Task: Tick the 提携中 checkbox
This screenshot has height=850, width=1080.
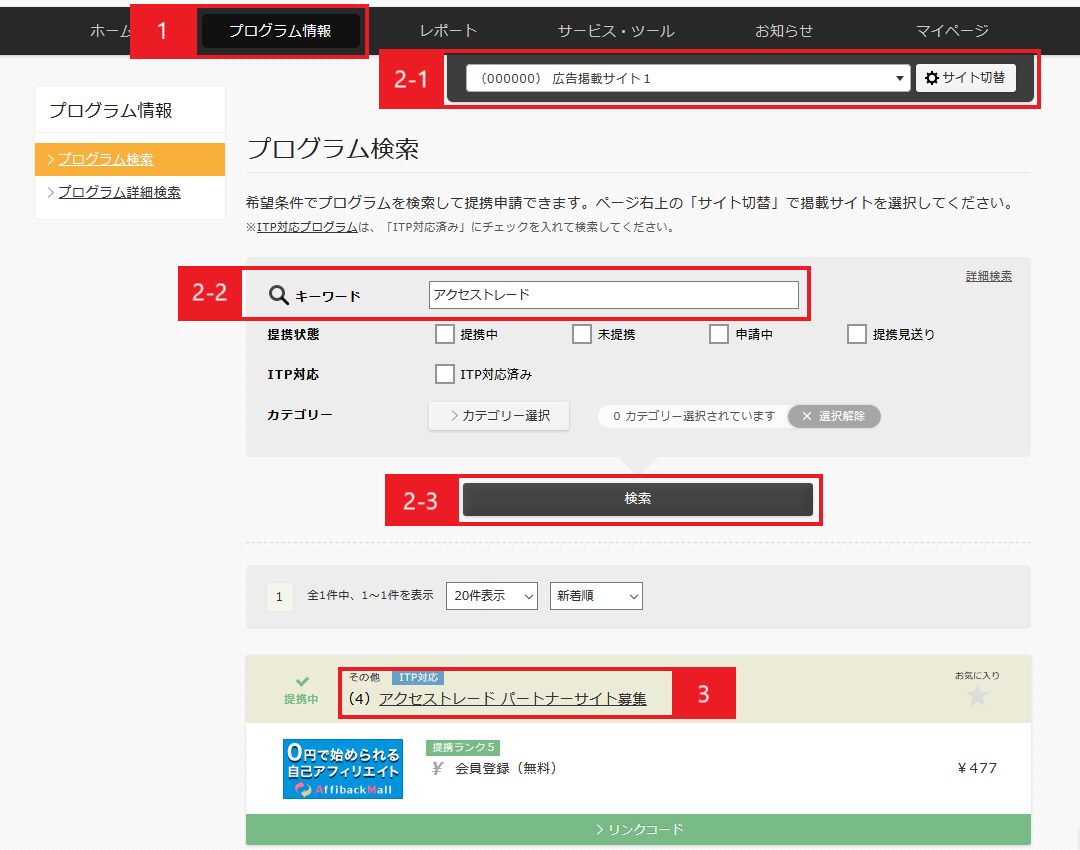Action: click(445, 334)
